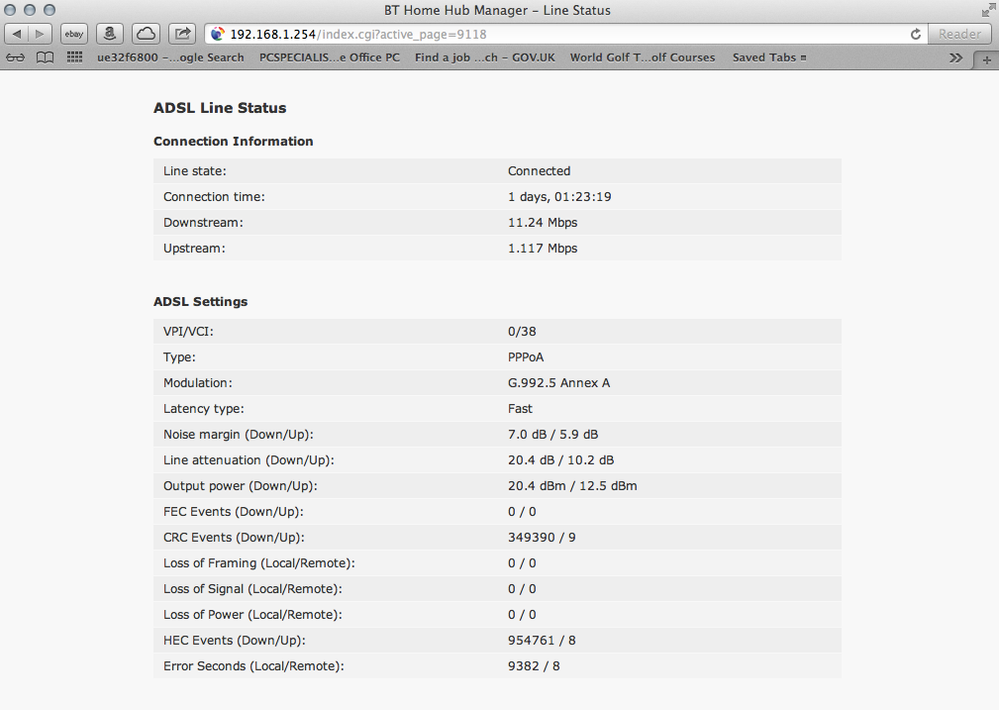999x710 pixels.
Task: Click the PPPoA type value
Action: coord(526,358)
